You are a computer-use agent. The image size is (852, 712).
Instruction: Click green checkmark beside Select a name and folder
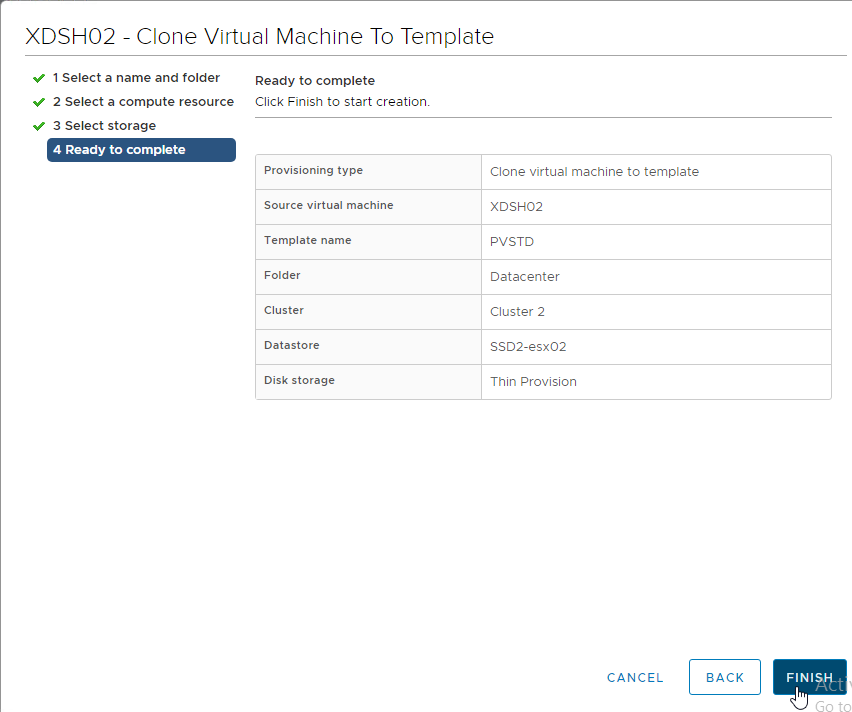(x=39, y=78)
